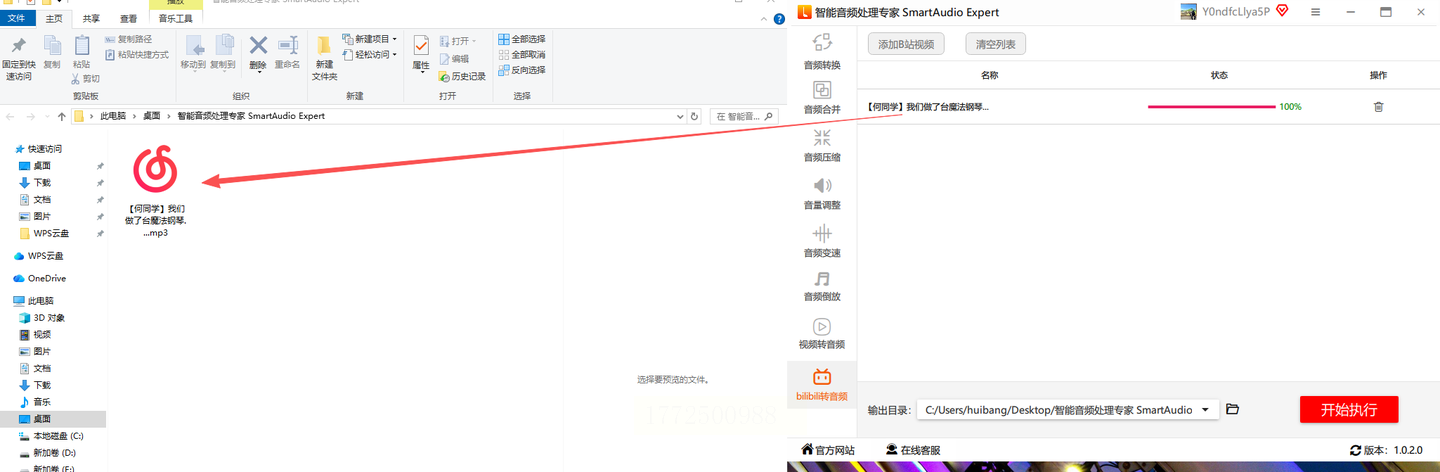Select WPS云盘 in navigation pane
The width and height of the screenshot is (1440, 472).
45,255
